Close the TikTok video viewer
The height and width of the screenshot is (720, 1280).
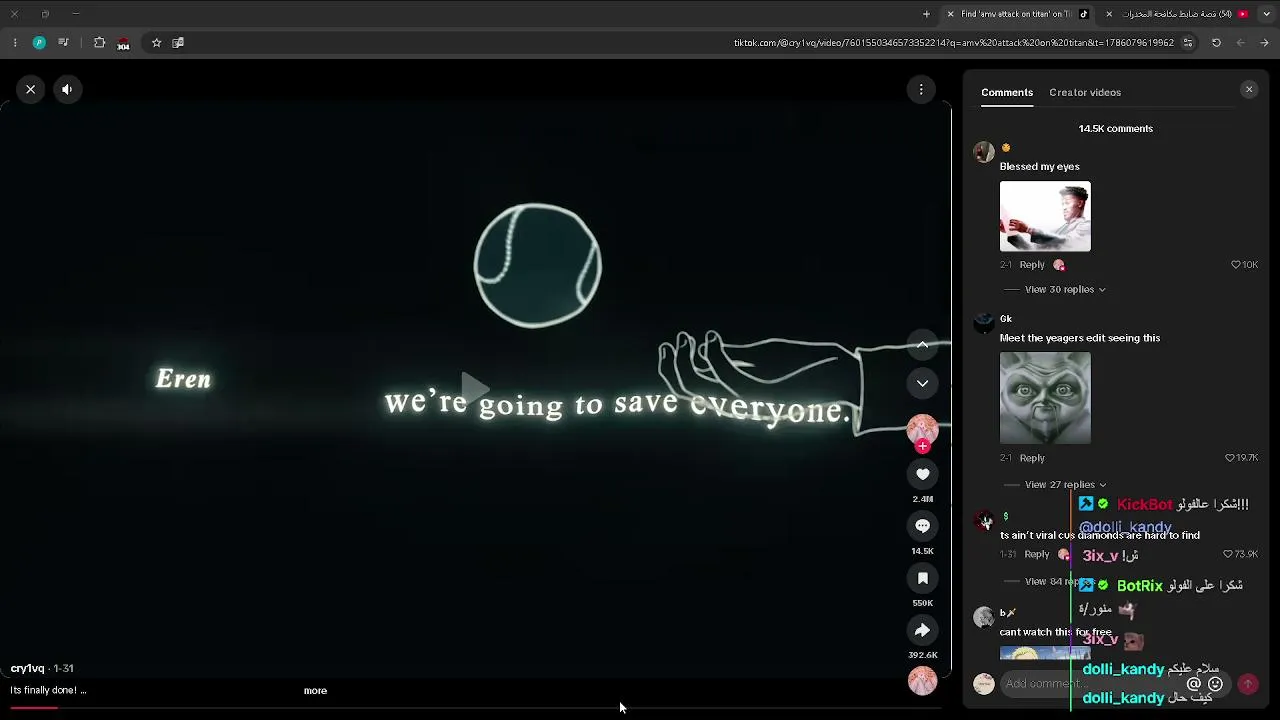31,89
